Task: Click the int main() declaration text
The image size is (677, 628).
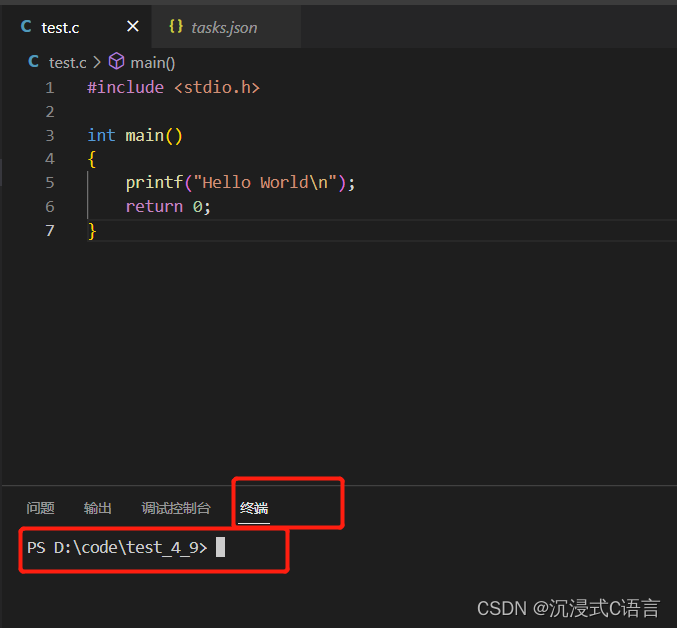Action: 135,136
